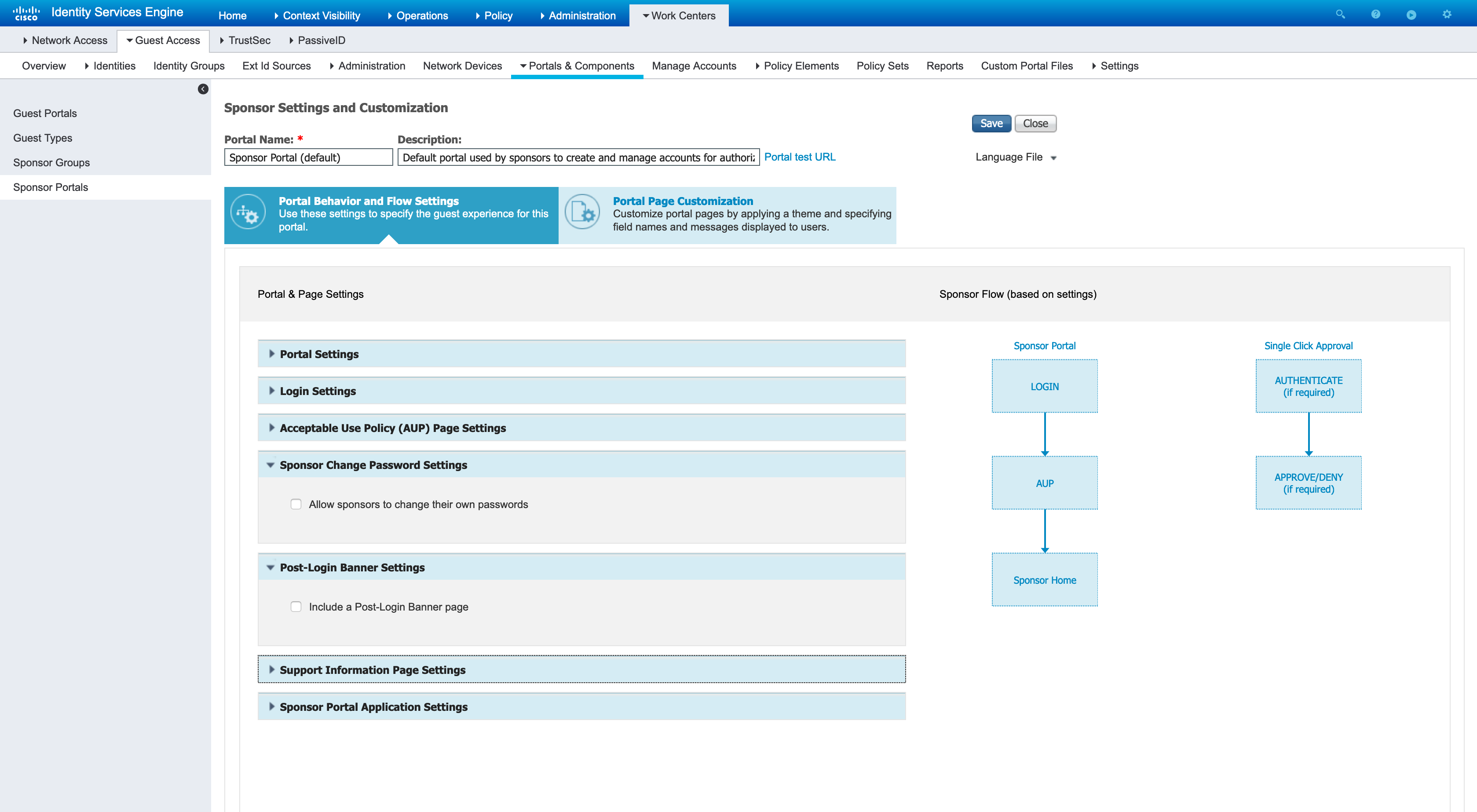Expand the Portal Settings section
1477x812 pixels.
(581, 354)
